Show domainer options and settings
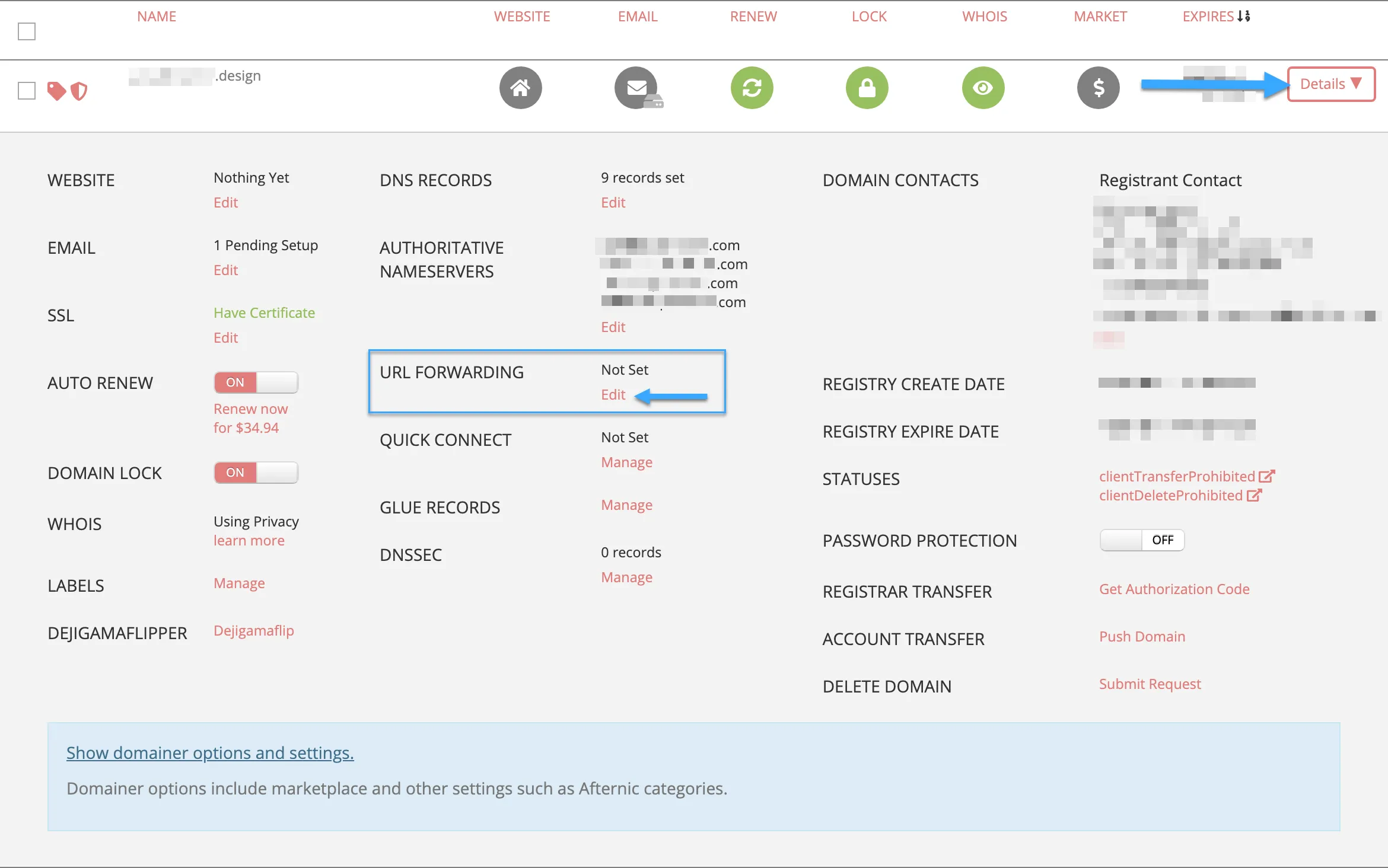Viewport: 1388px width, 868px height. point(210,752)
